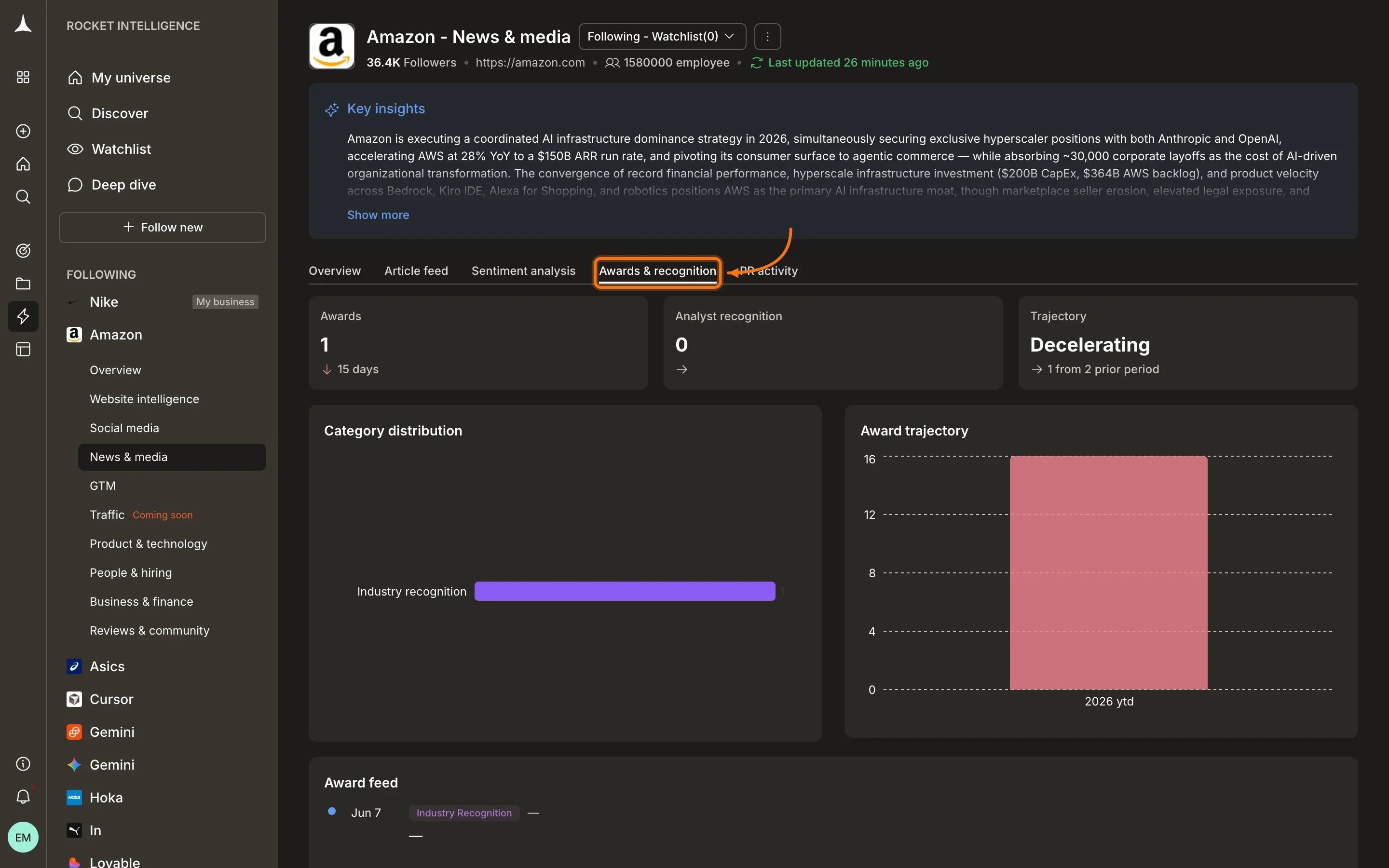Screen dimensions: 1389x868
Task: Click the sparkle icon next to Key insights
Action: (x=332, y=109)
